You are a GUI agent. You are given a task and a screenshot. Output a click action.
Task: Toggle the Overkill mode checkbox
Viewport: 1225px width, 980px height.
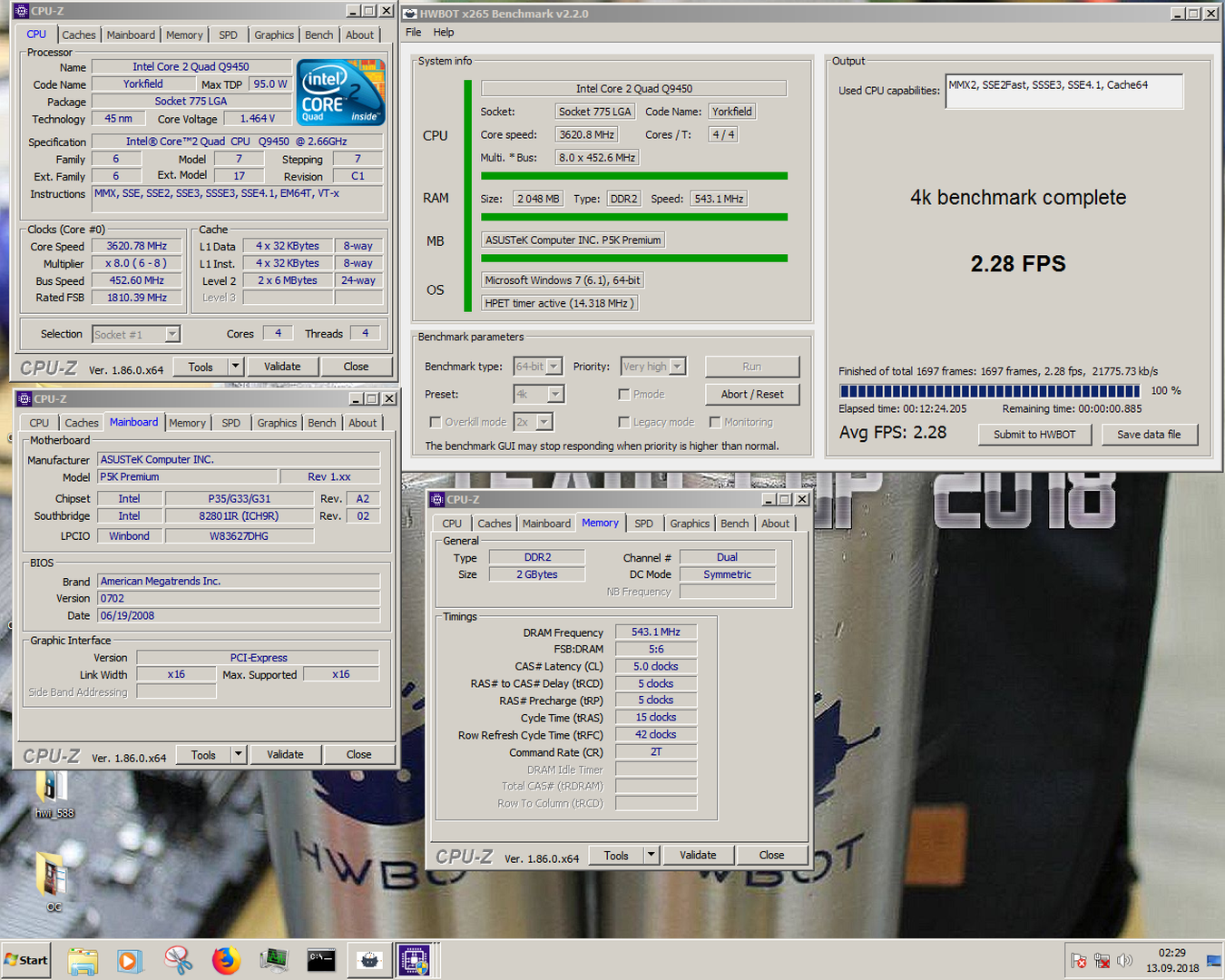click(x=436, y=423)
